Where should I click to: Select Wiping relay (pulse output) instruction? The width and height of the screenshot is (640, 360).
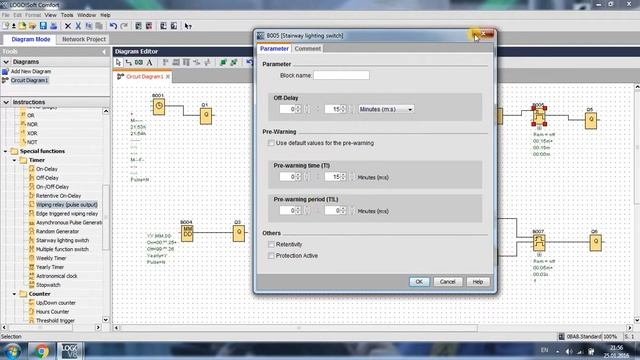coord(67,204)
